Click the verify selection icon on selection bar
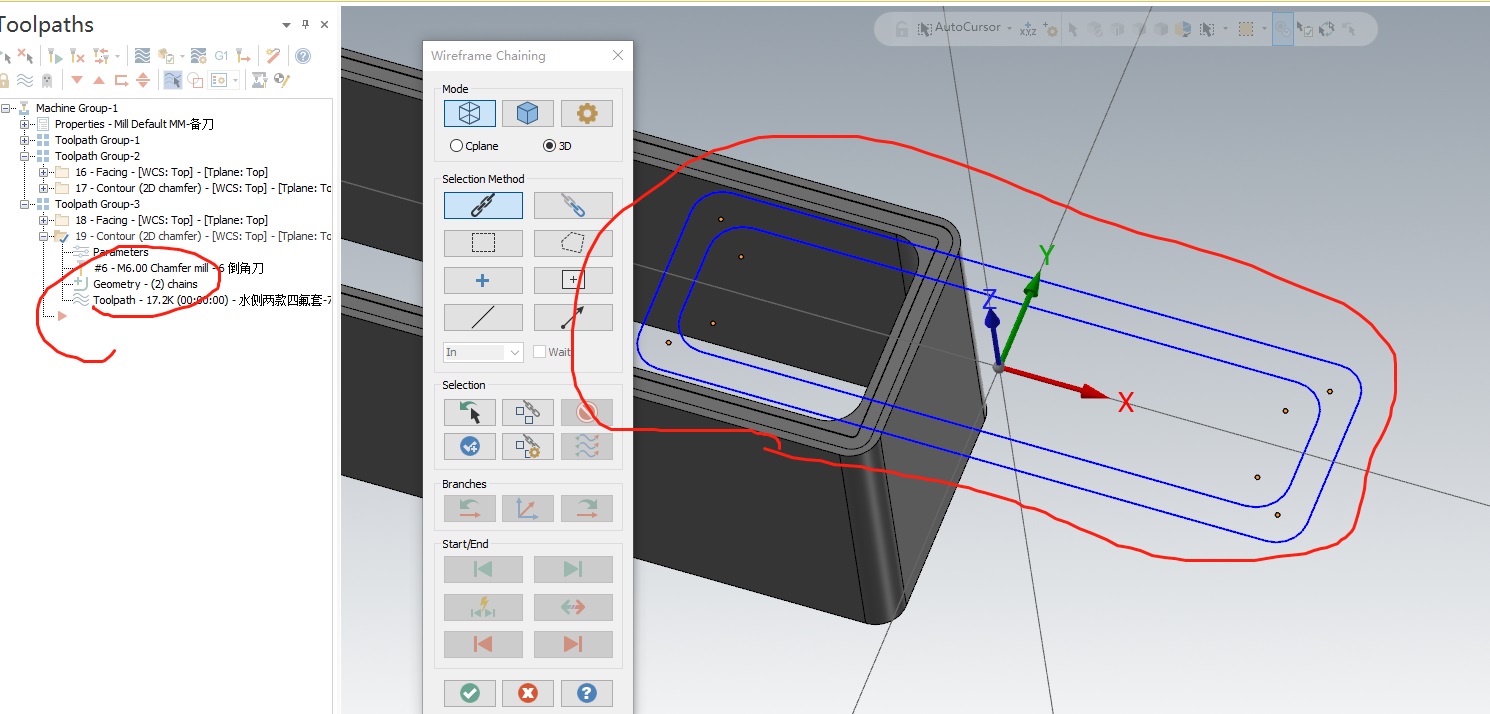 tap(1303, 29)
